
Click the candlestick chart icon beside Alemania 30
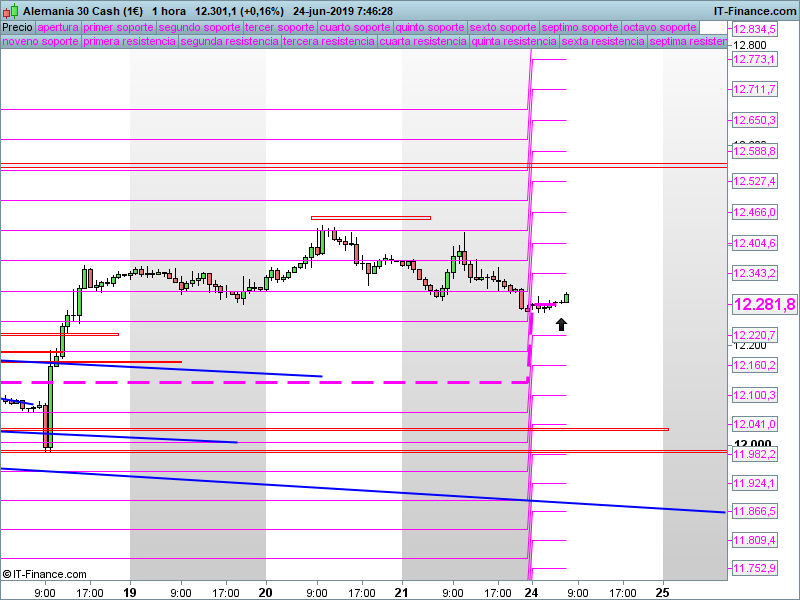[x=10, y=10]
